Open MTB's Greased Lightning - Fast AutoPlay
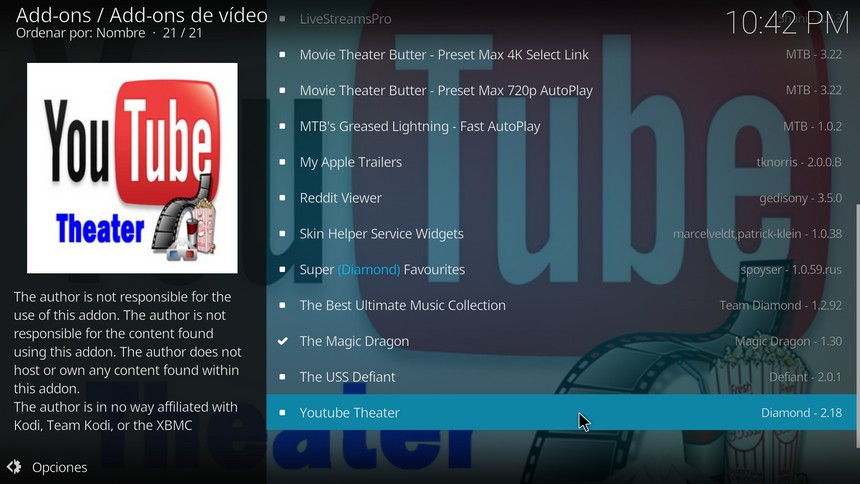Image resolution: width=860 pixels, height=484 pixels. [561, 126]
